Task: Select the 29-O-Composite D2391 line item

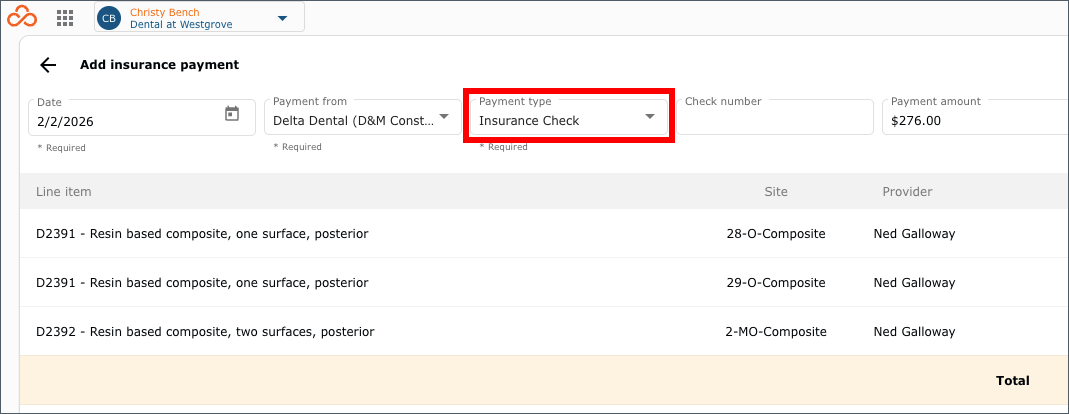Action: (x=544, y=282)
